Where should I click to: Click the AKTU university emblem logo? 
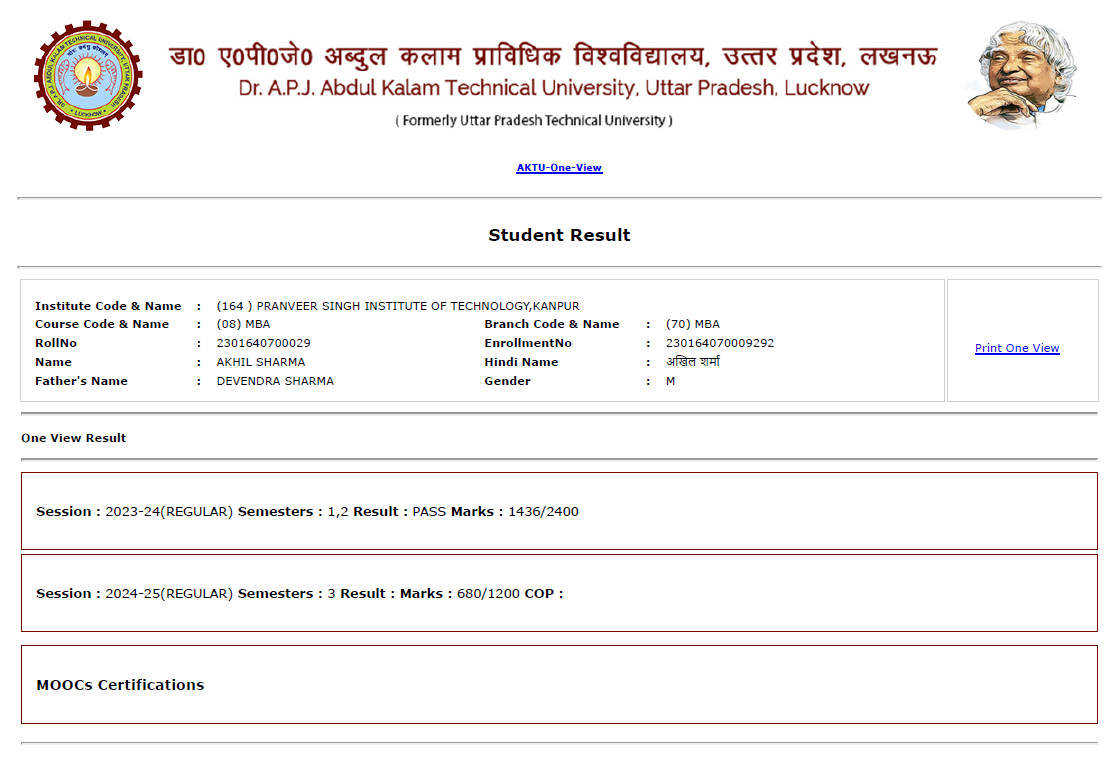[x=88, y=75]
